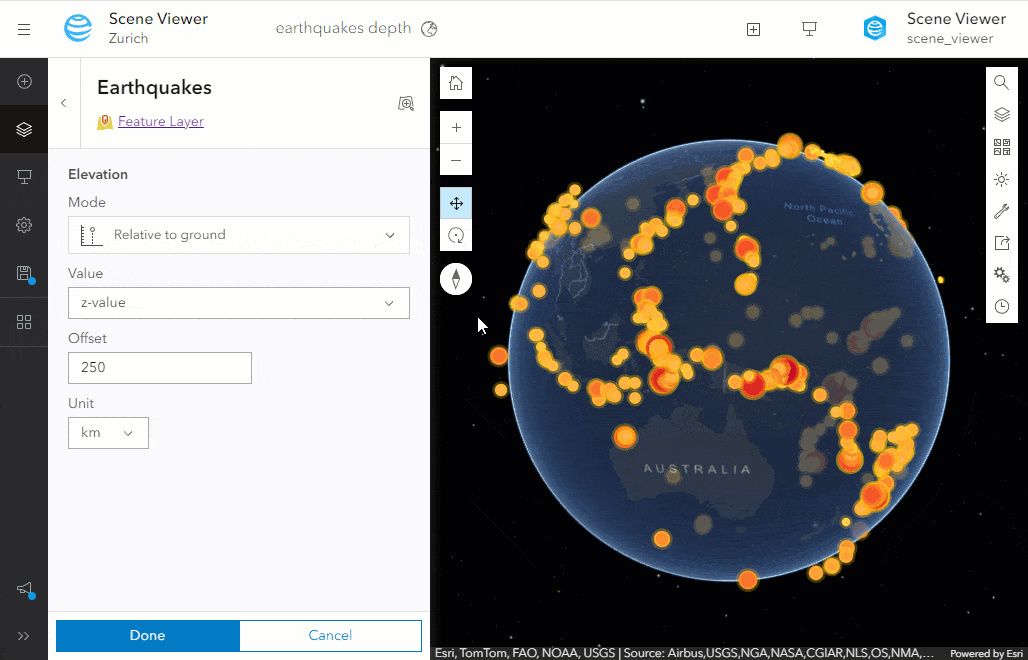
Task: Open the measure tool
Action: point(1001,210)
